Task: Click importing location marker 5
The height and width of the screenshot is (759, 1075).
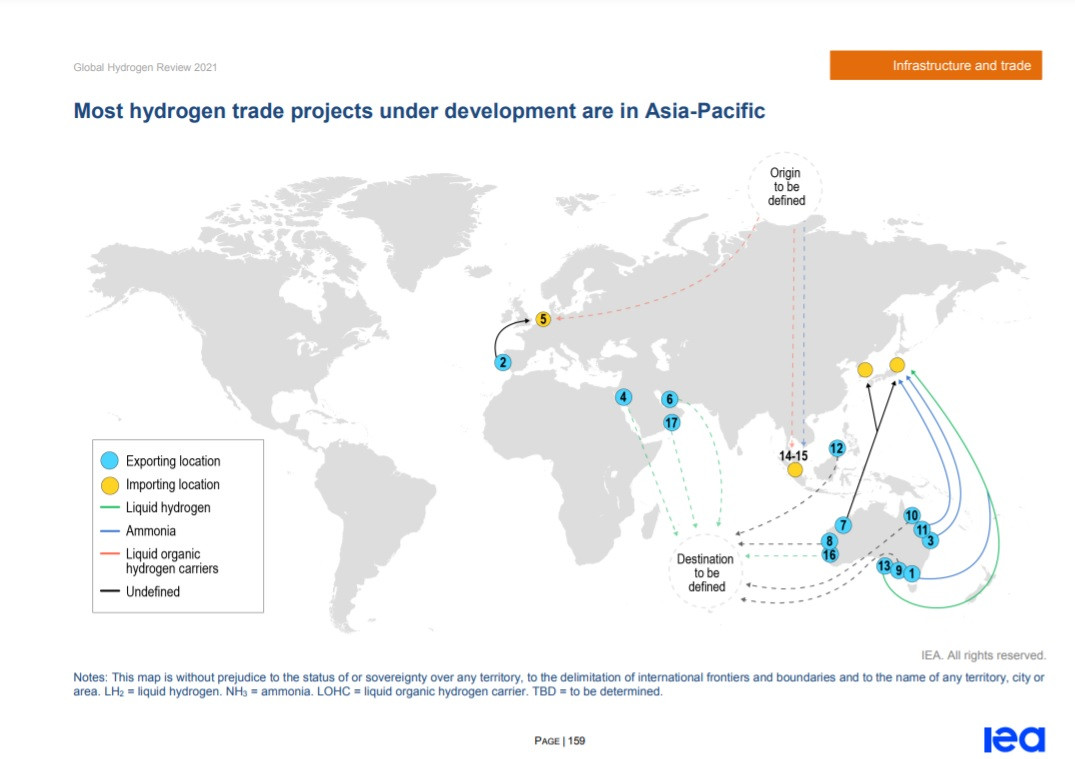Action: coord(543,319)
